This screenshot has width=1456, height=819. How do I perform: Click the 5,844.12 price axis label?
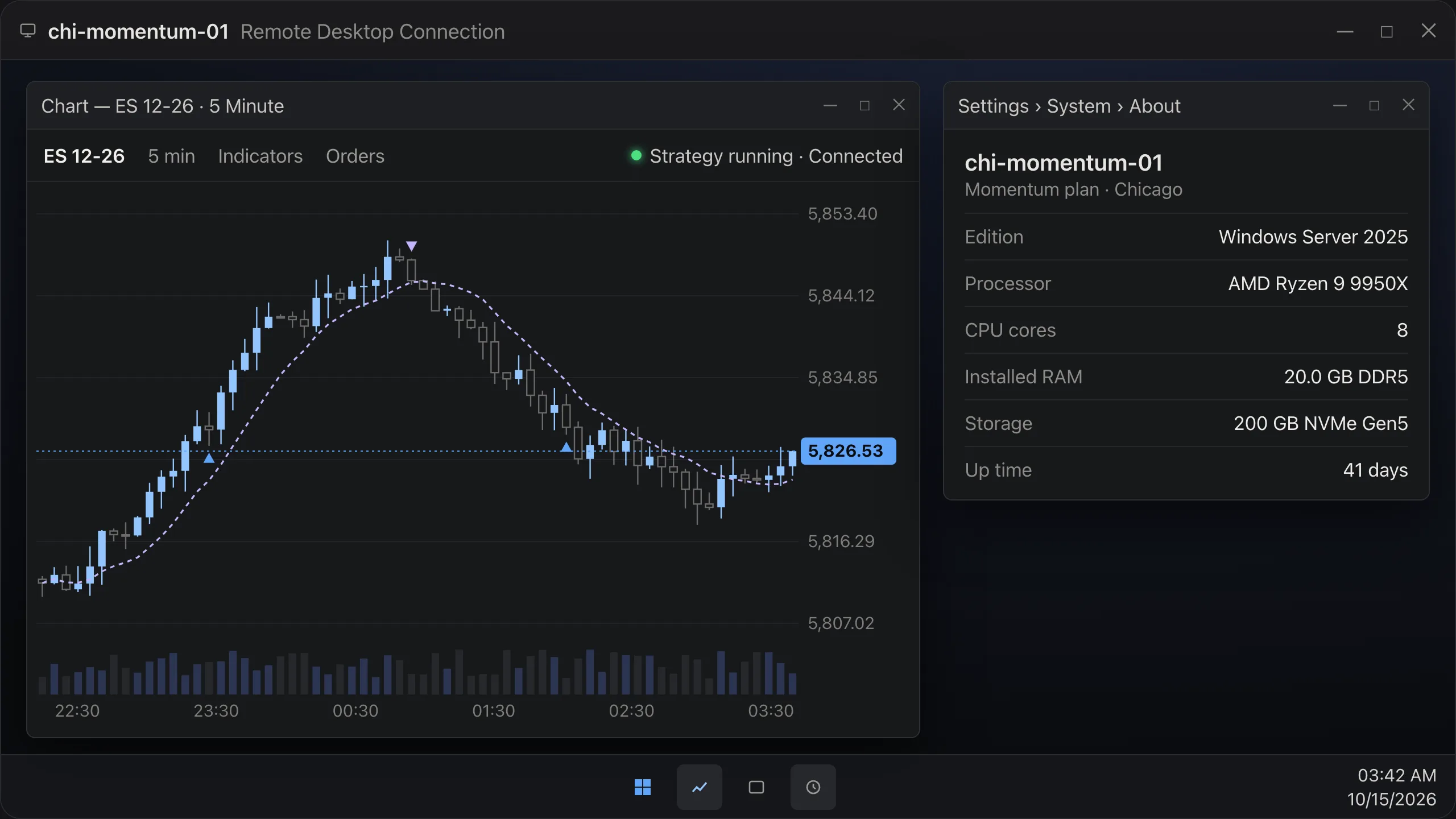841,296
